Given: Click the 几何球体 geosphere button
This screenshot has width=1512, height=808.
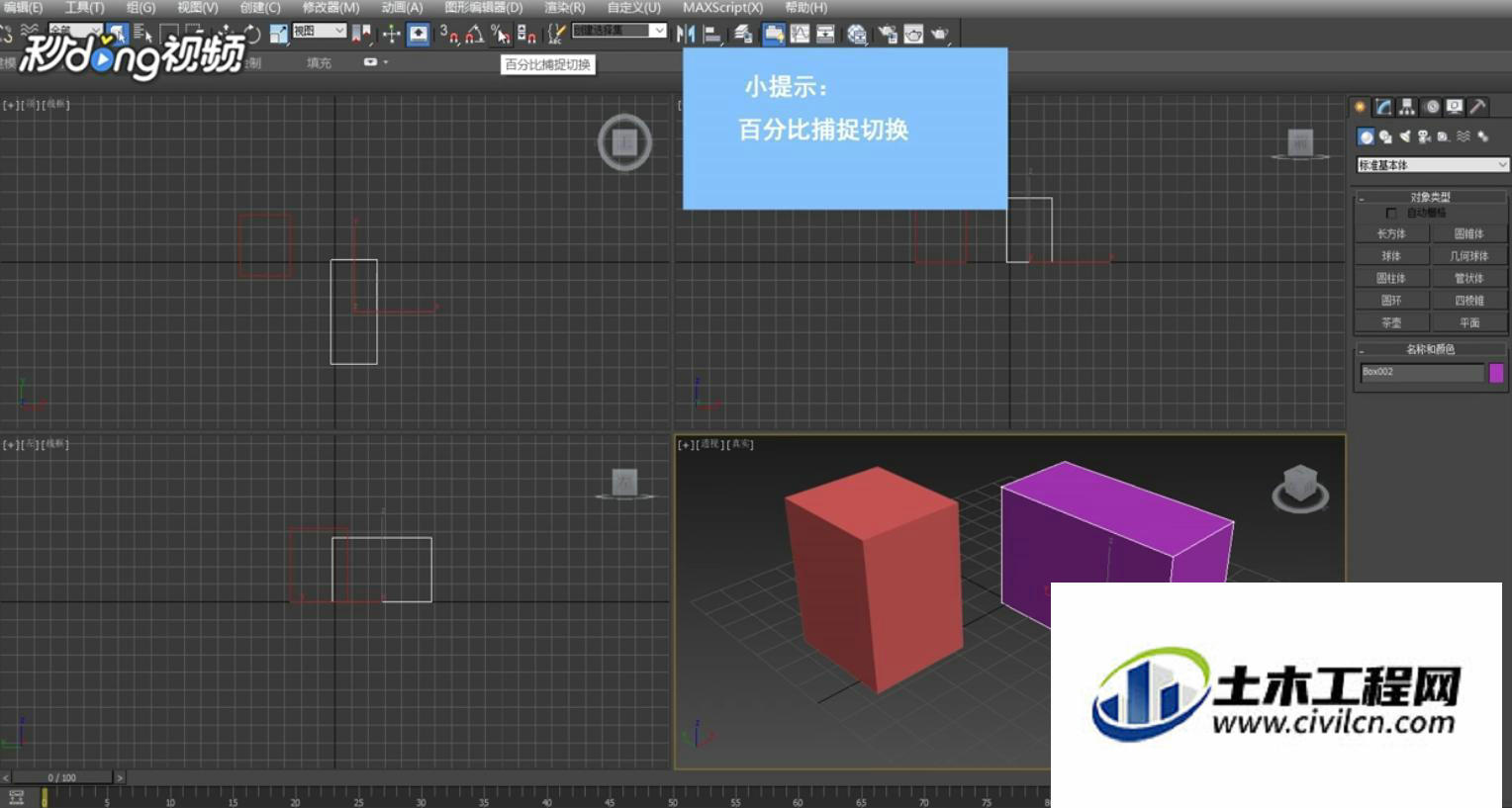Looking at the screenshot, I should pos(1469,256).
